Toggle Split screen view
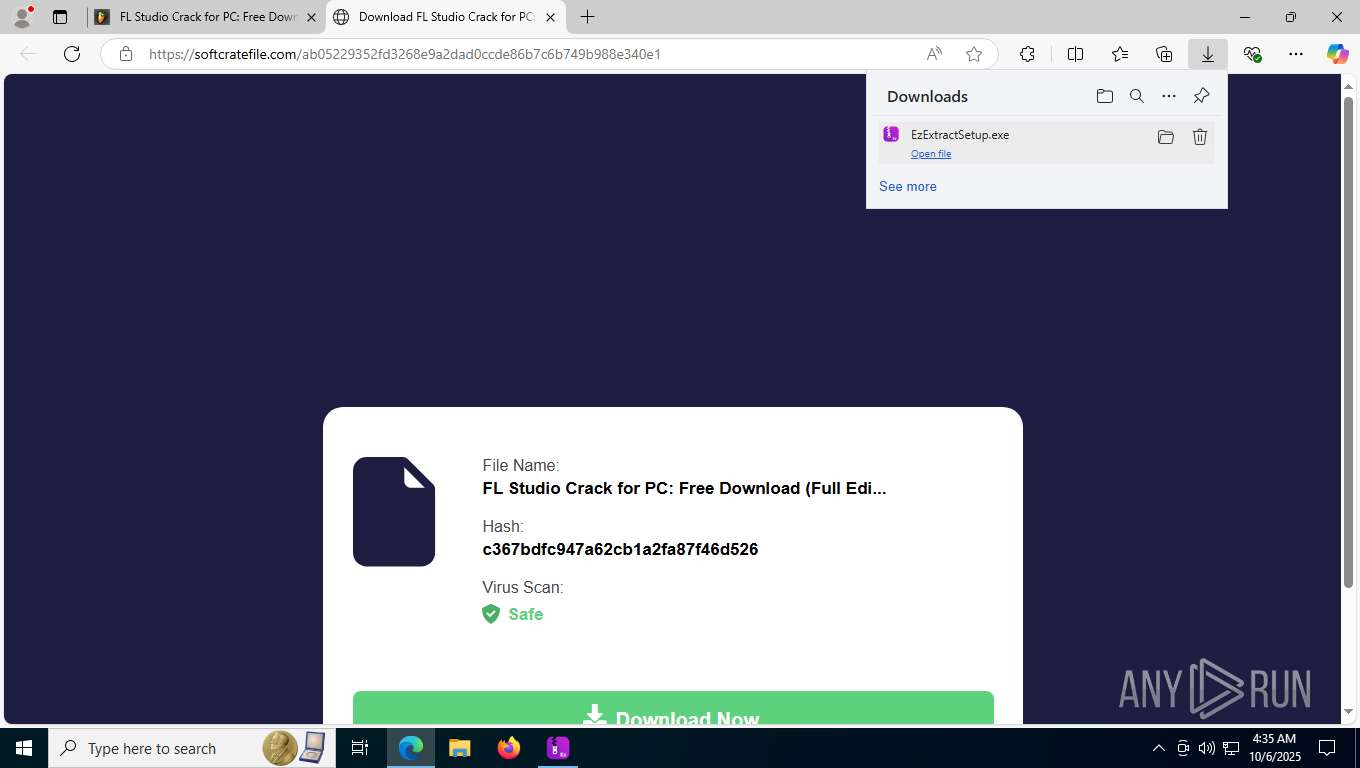 click(1075, 54)
